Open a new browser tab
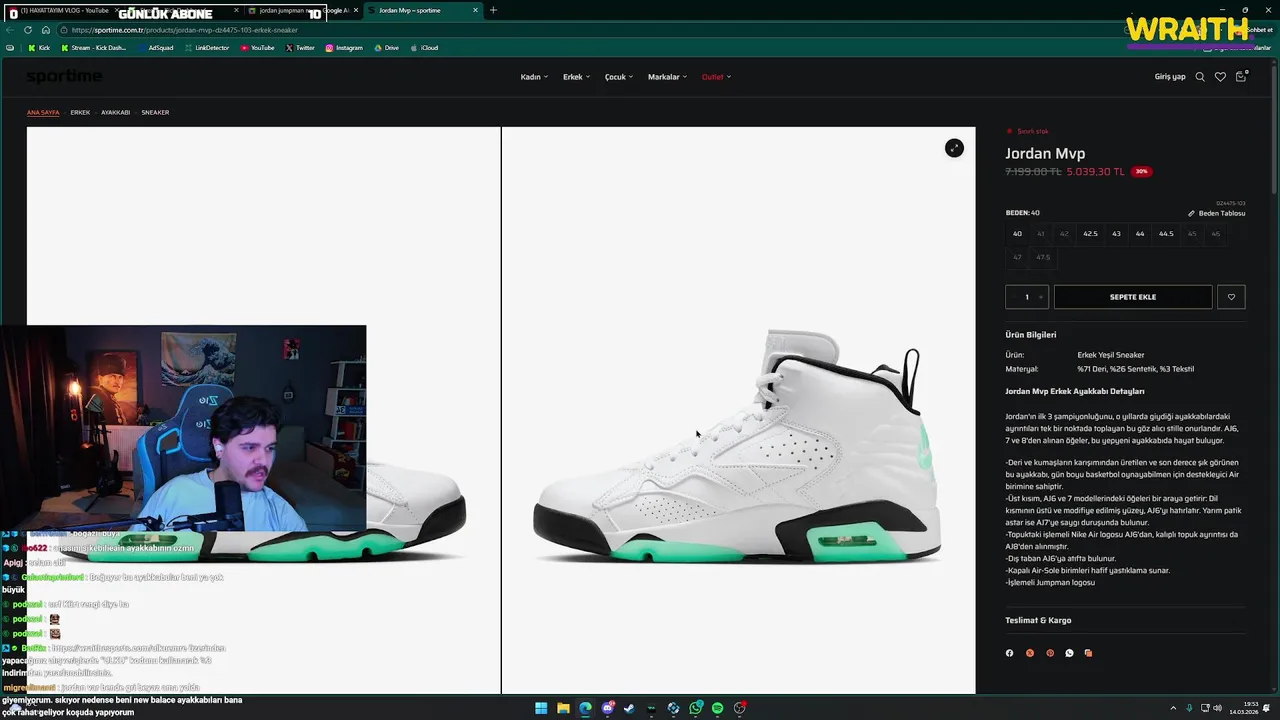The width and height of the screenshot is (1280, 720). click(x=493, y=10)
